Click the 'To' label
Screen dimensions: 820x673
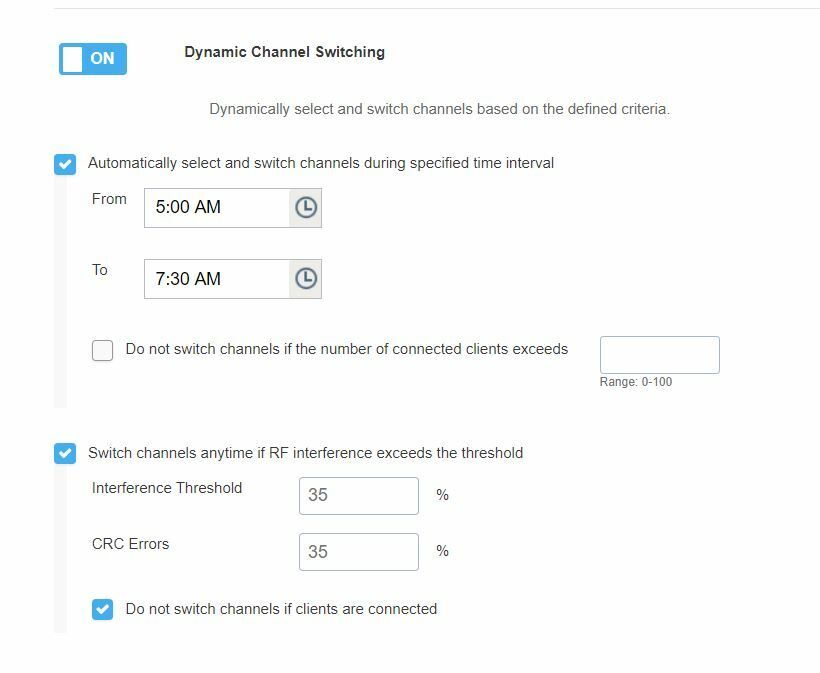100,270
